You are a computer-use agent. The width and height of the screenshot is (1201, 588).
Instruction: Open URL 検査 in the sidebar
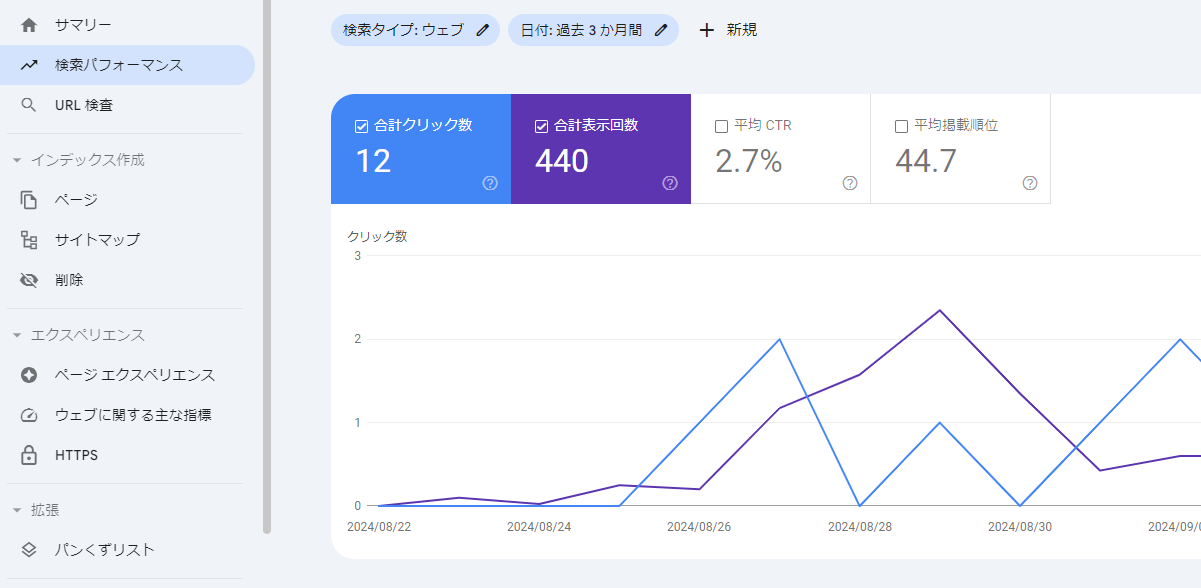pyautogui.click(x=127, y=105)
